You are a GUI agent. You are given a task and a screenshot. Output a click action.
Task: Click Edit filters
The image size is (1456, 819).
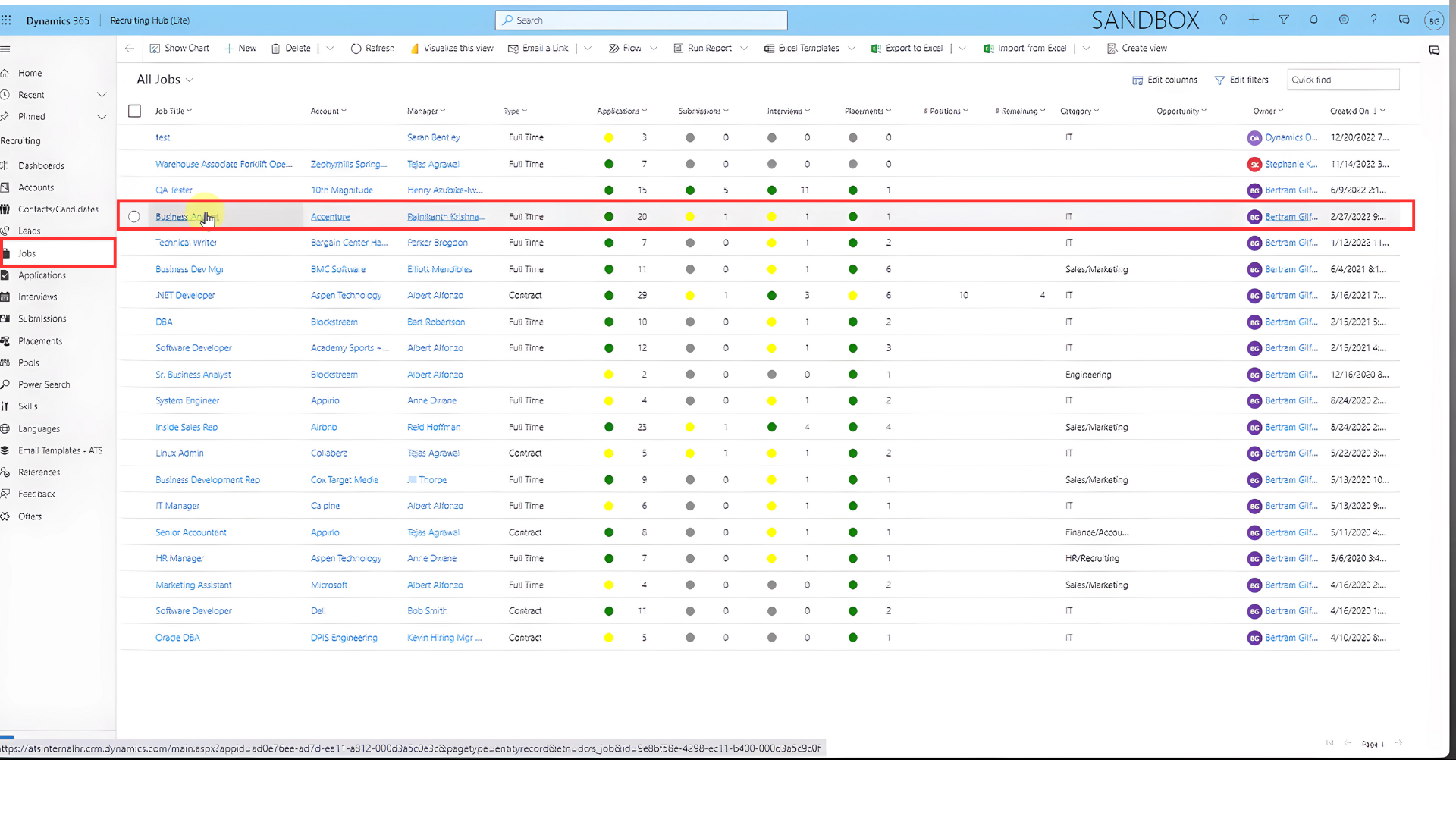[1241, 80]
